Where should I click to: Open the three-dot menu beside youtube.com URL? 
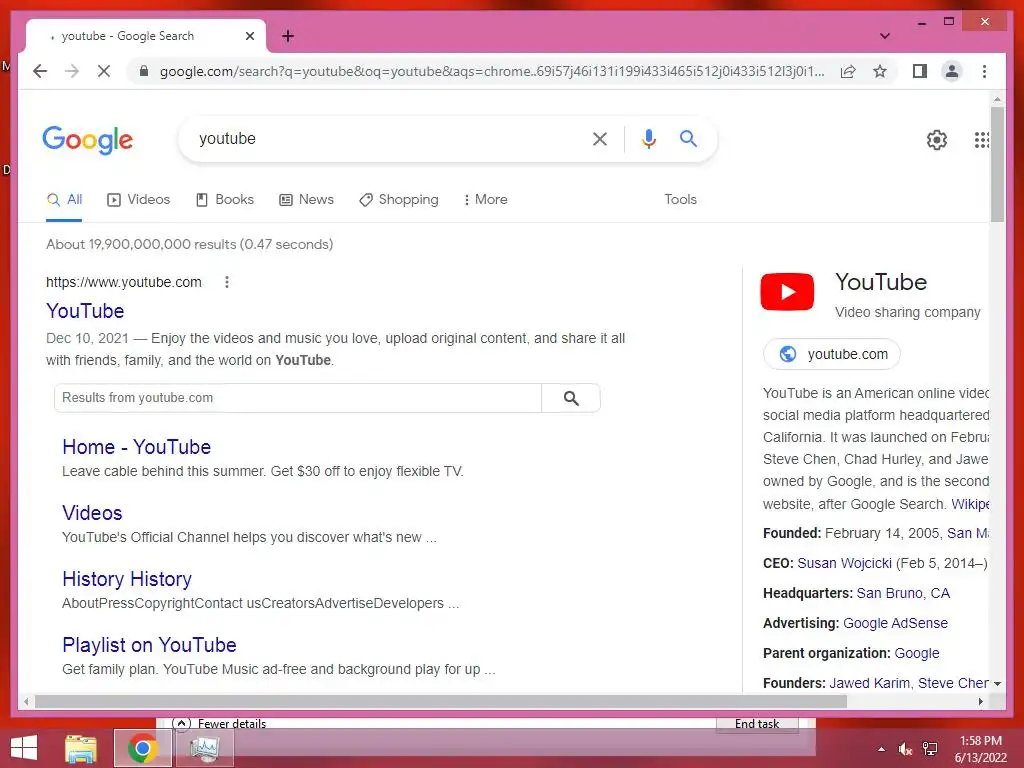pos(227,282)
